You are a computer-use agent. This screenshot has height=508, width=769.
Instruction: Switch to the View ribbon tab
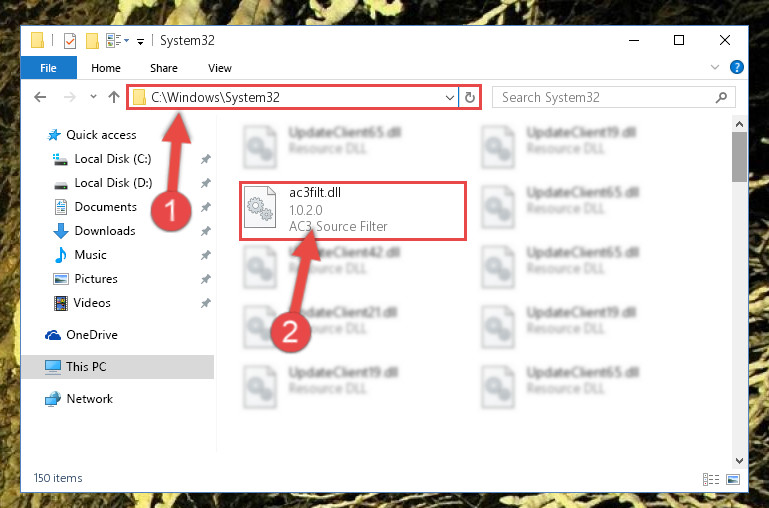pyautogui.click(x=220, y=68)
